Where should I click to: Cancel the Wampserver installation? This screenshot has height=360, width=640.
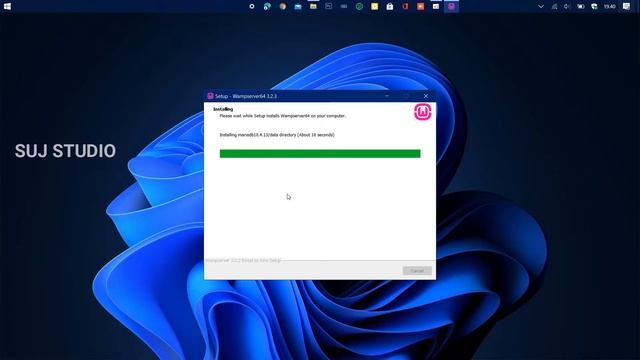click(x=417, y=271)
